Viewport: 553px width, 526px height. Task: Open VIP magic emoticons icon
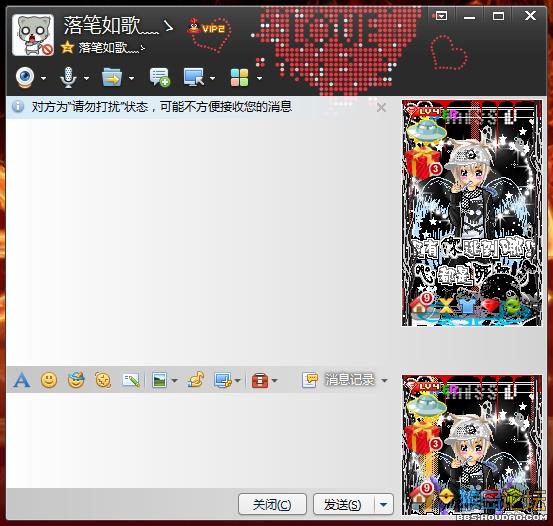(76, 380)
